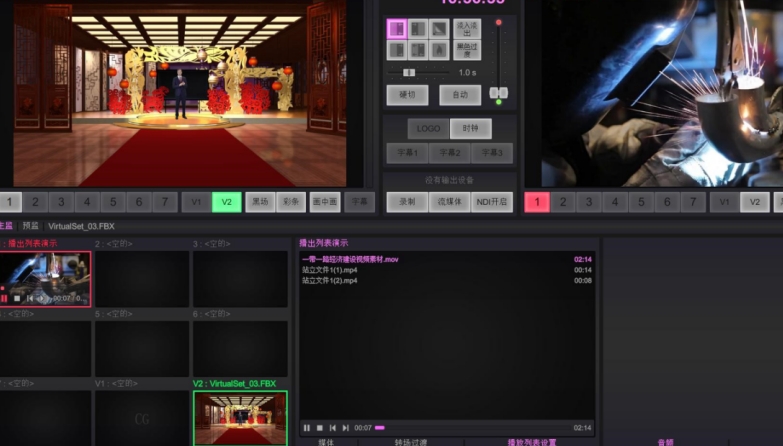Viewport: 783px width, 446px height.
Task: Open the 转场过渡 transition tab
Action: [x=410, y=442]
